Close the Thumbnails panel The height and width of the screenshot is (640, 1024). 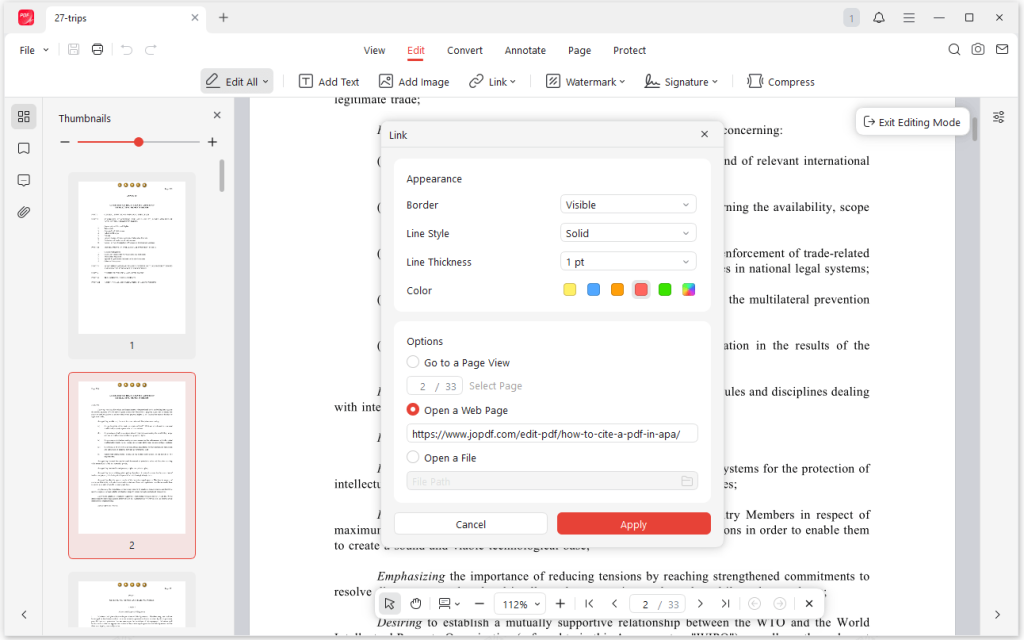[x=217, y=115]
